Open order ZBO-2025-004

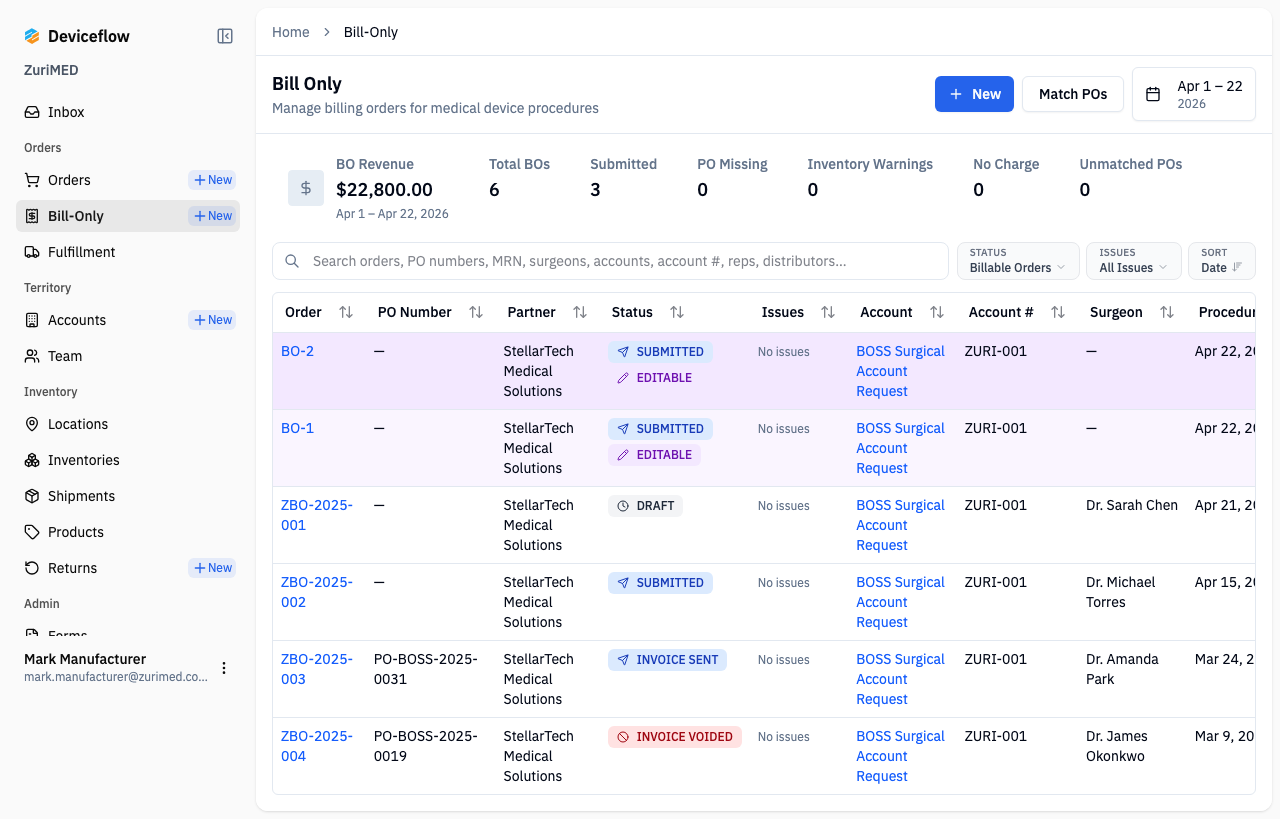(x=317, y=746)
